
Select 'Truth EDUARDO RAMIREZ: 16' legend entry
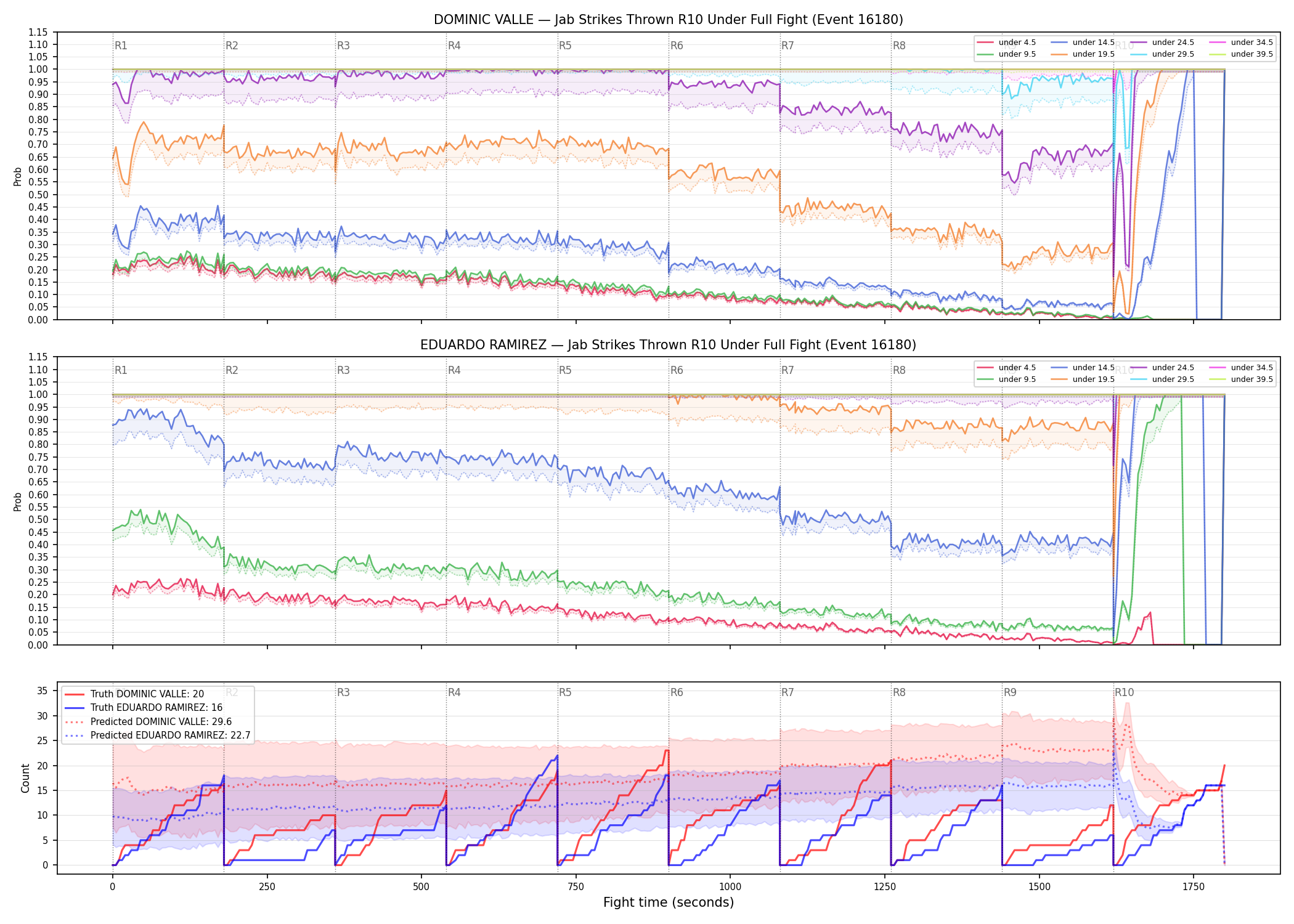tap(144, 708)
